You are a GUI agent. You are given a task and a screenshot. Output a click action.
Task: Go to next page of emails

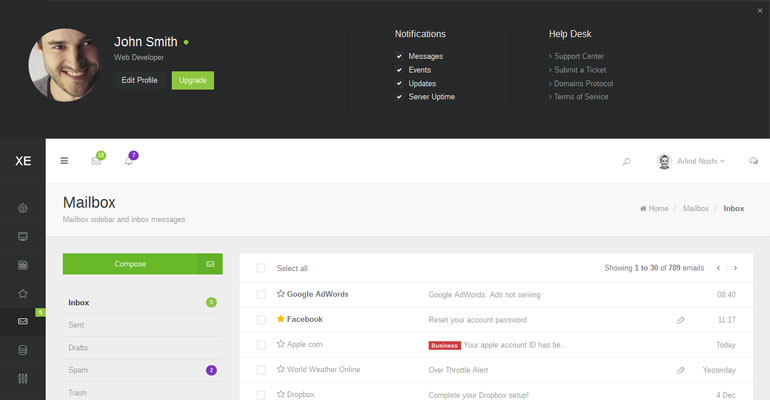(735, 268)
